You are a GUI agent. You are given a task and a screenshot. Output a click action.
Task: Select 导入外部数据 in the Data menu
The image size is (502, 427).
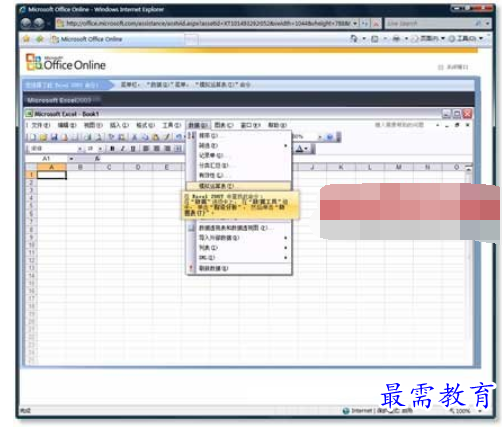(x=239, y=238)
